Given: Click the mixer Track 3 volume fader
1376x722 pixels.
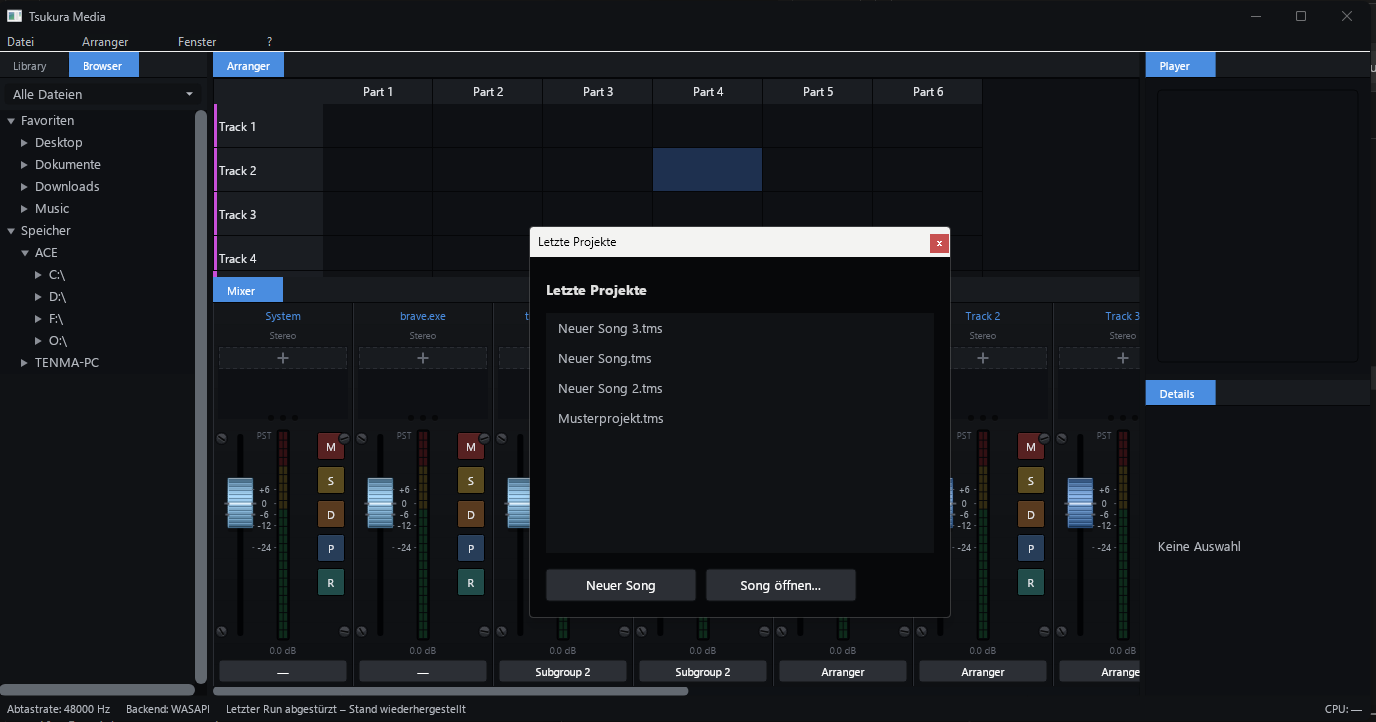Looking at the screenshot, I should pos(1081,502).
